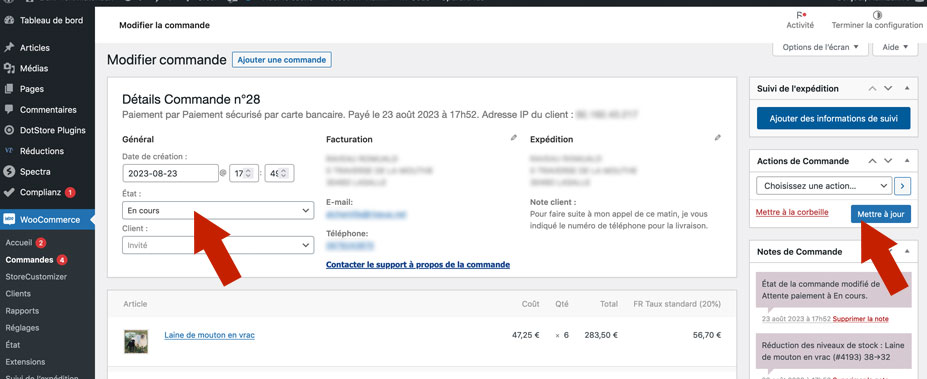Apply chosen order action arrow button
Image resolution: width=927 pixels, height=379 pixels.
click(902, 186)
